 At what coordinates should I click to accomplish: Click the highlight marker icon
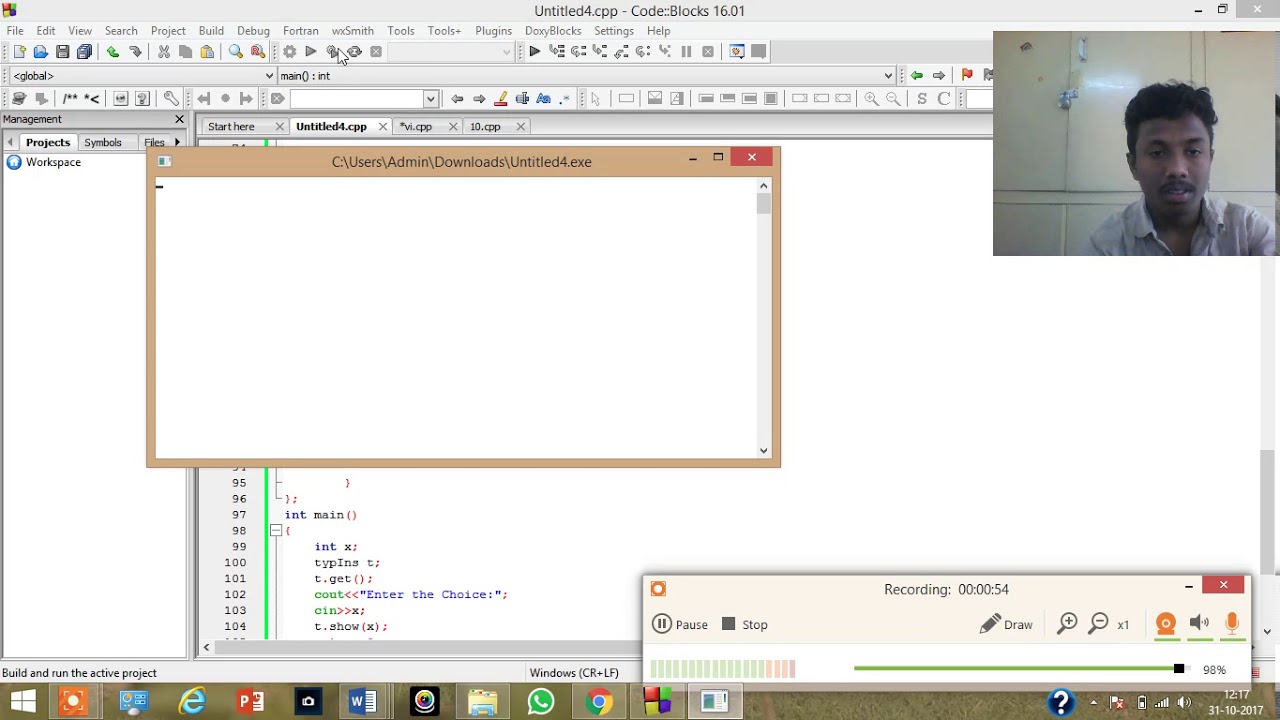tap(501, 98)
